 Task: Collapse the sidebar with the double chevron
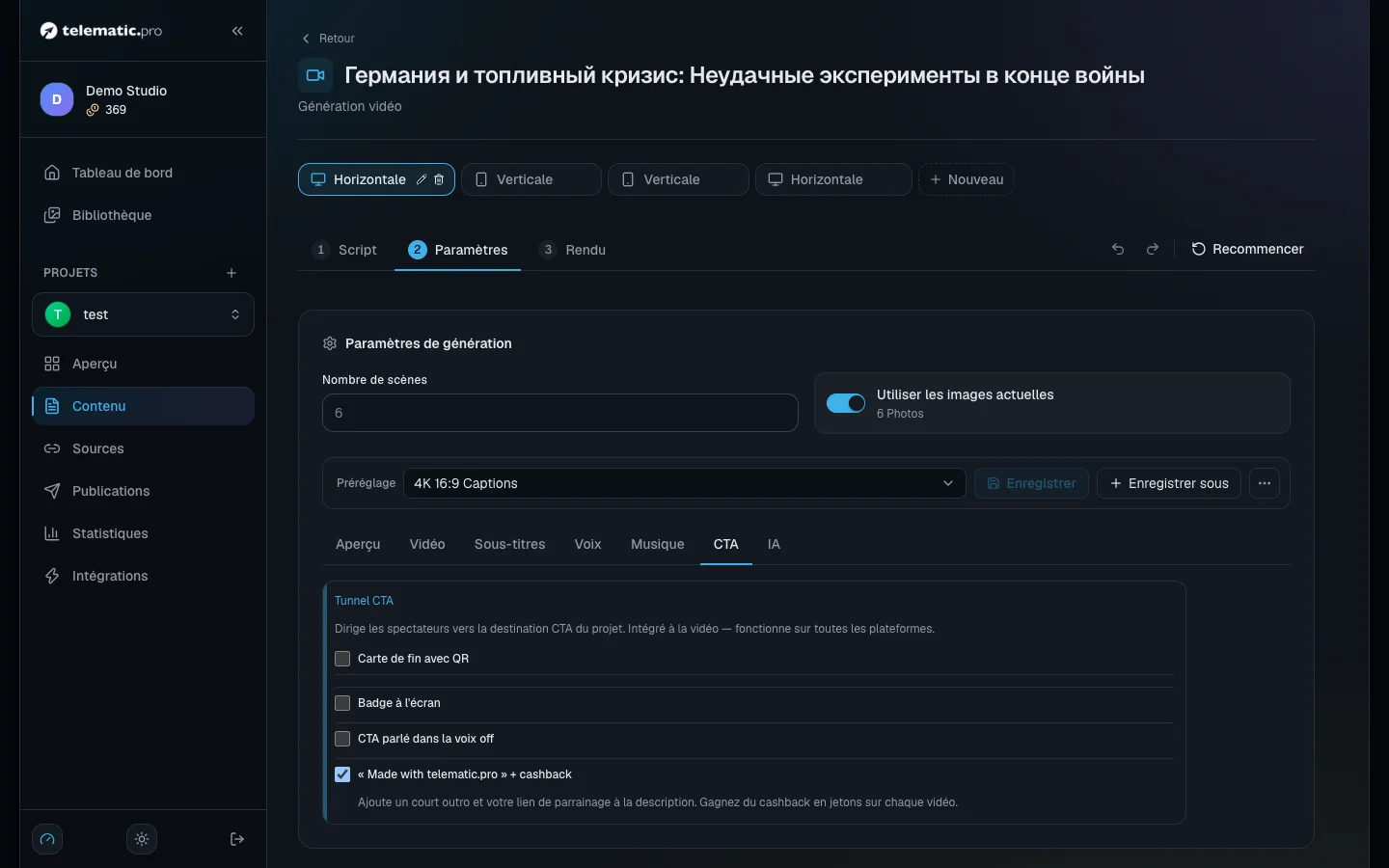[x=237, y=31]
